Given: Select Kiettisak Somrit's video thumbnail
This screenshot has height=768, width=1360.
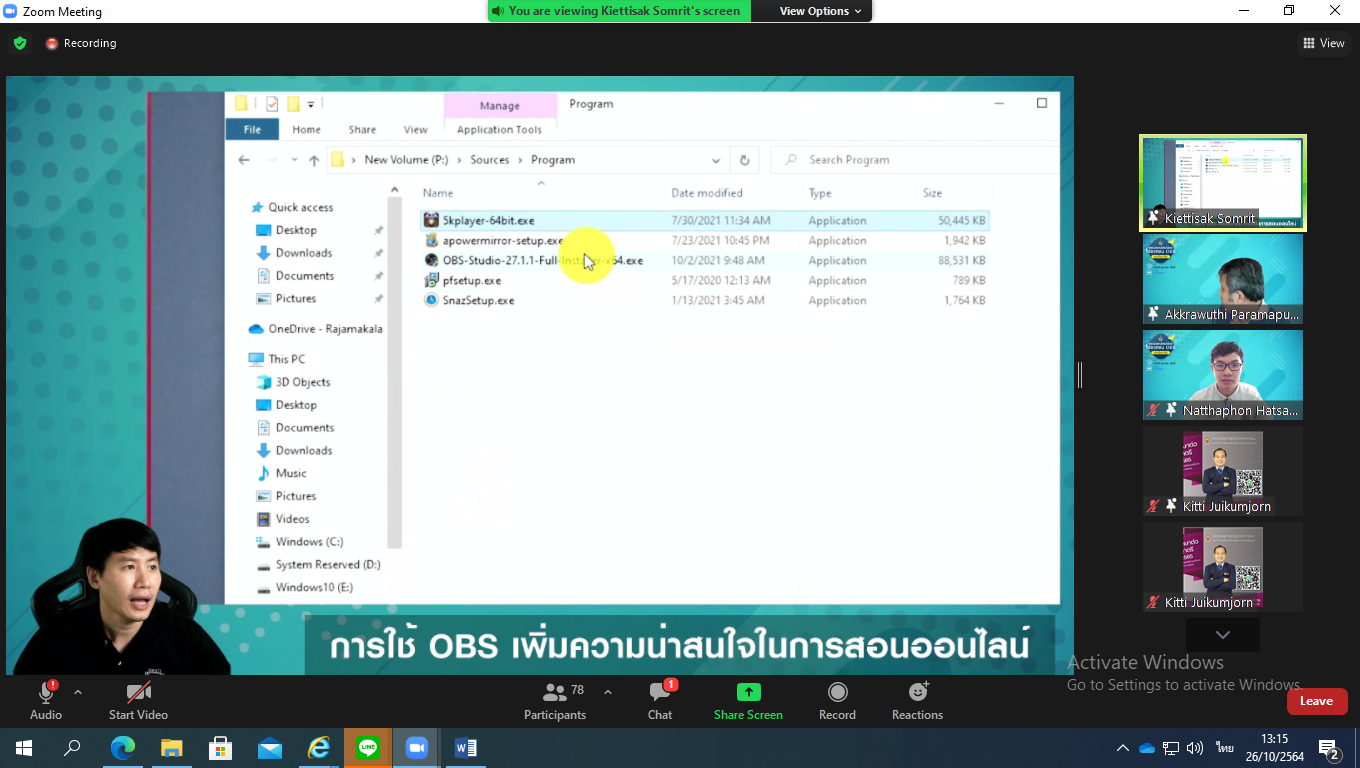Looking at the screenshot, I should tap(1223, 183).
